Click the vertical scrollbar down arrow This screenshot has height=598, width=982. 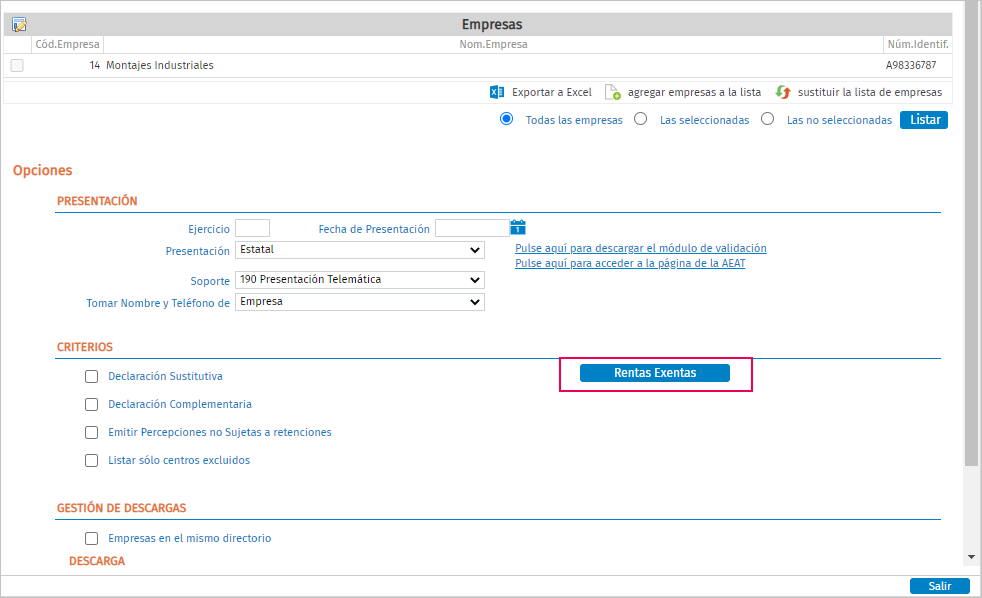click(x=972, y=556)
